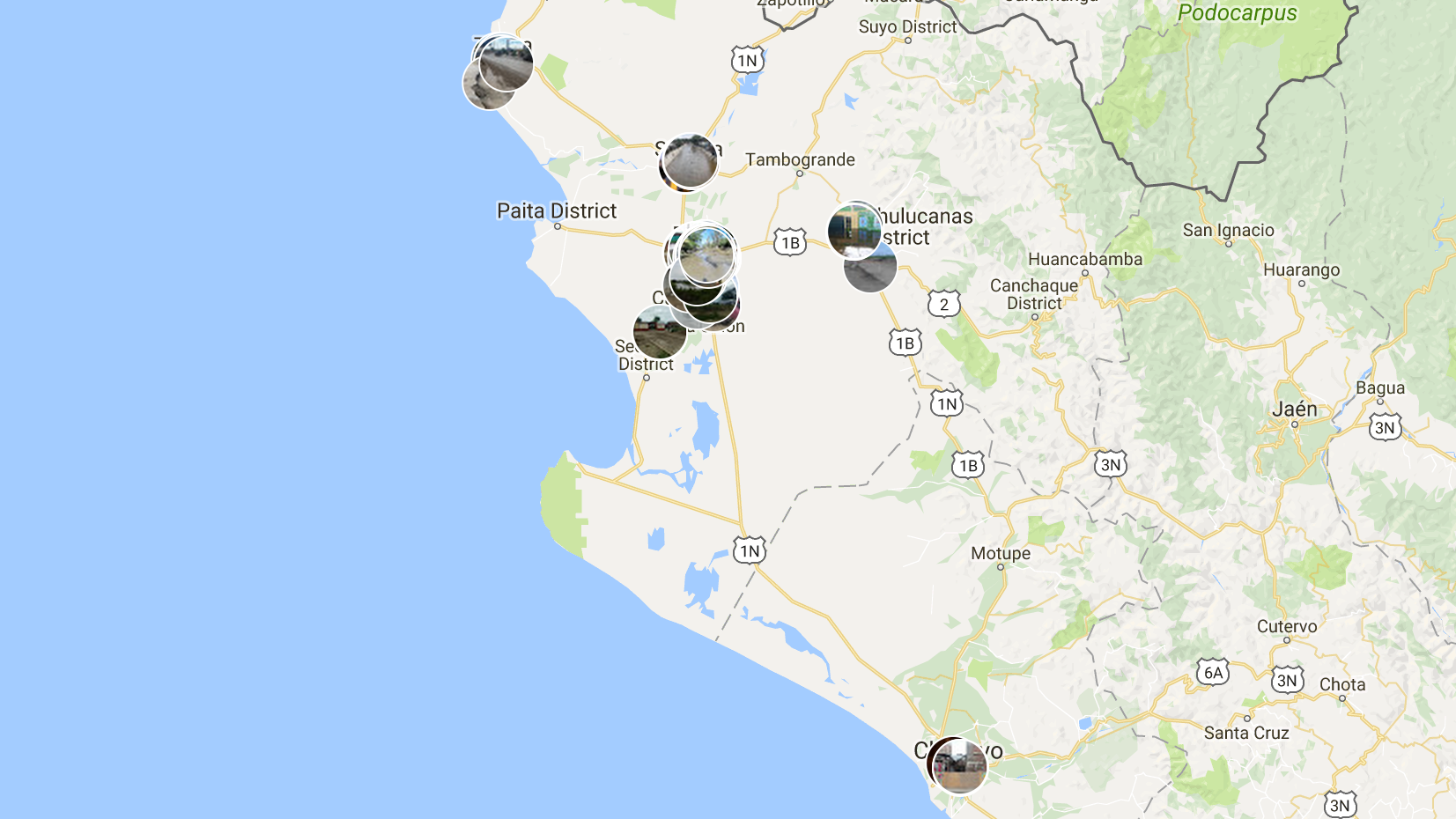Open the photo marker at Sullana

691,161
